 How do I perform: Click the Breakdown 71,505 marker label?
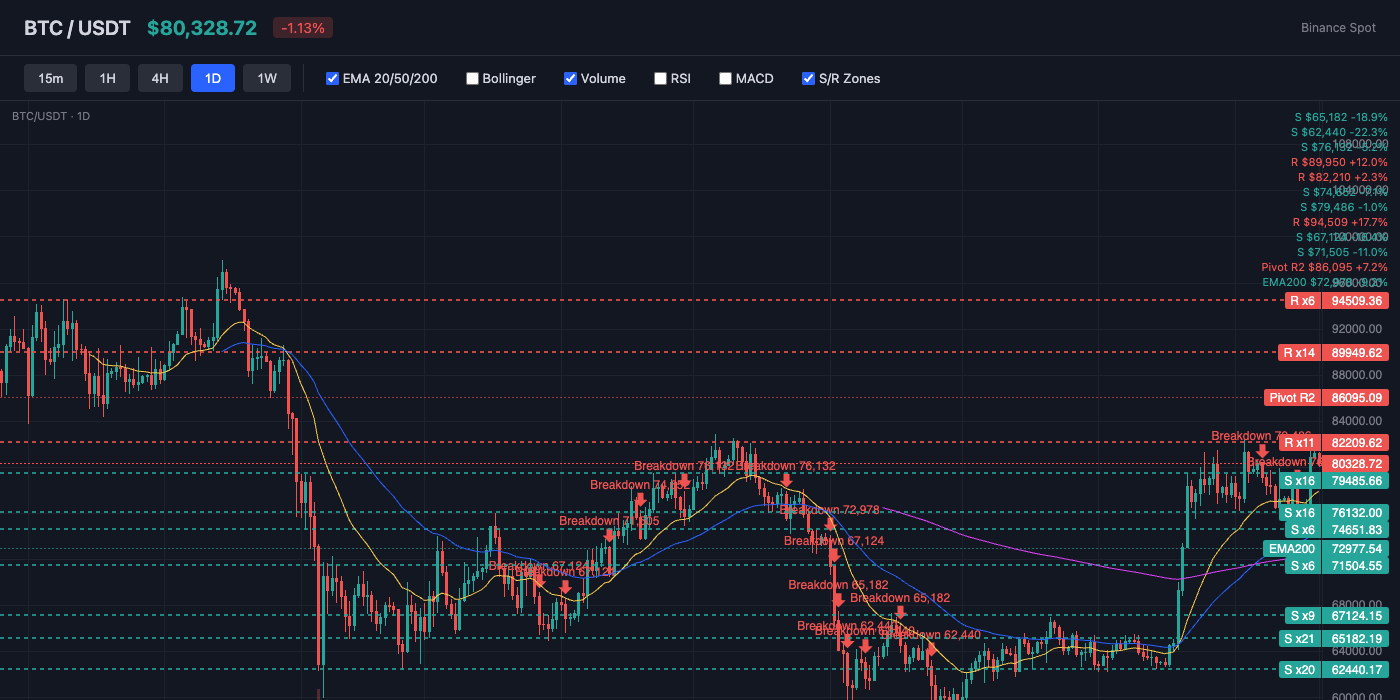pyautogui.click(x=609, y=521)
